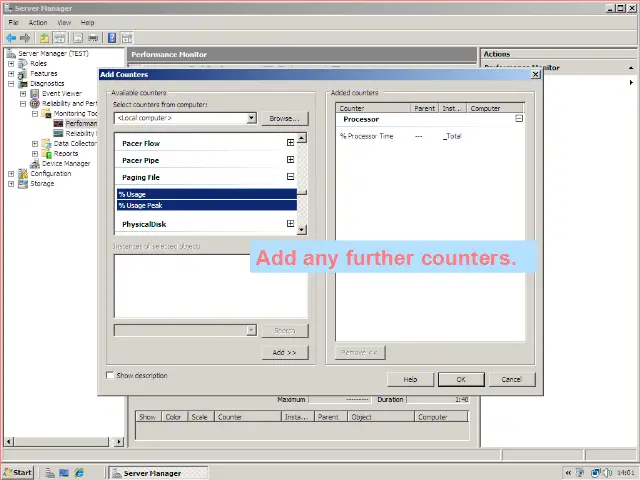This screenshot has height=480, width=640.
Task: Close the Add Counters dialog
Action: [536, 74]
